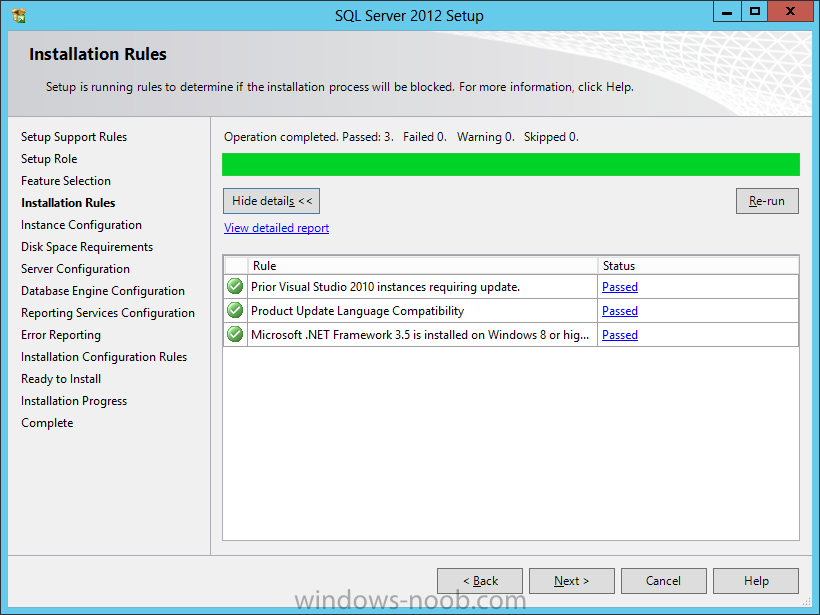The width and height of the screenshot is (820, 615).
Task: Select Disk Space Requirements step in sidebar
Action: pos(87,247)
